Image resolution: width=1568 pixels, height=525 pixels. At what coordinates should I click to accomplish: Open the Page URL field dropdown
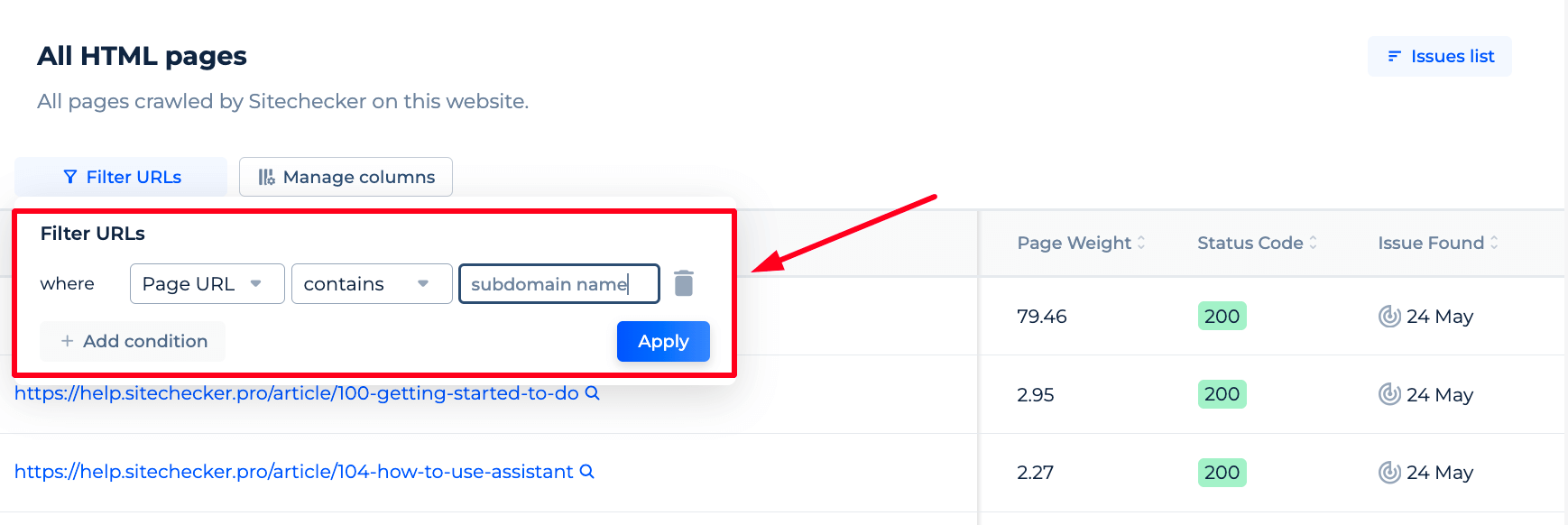(x=208, y=284)
